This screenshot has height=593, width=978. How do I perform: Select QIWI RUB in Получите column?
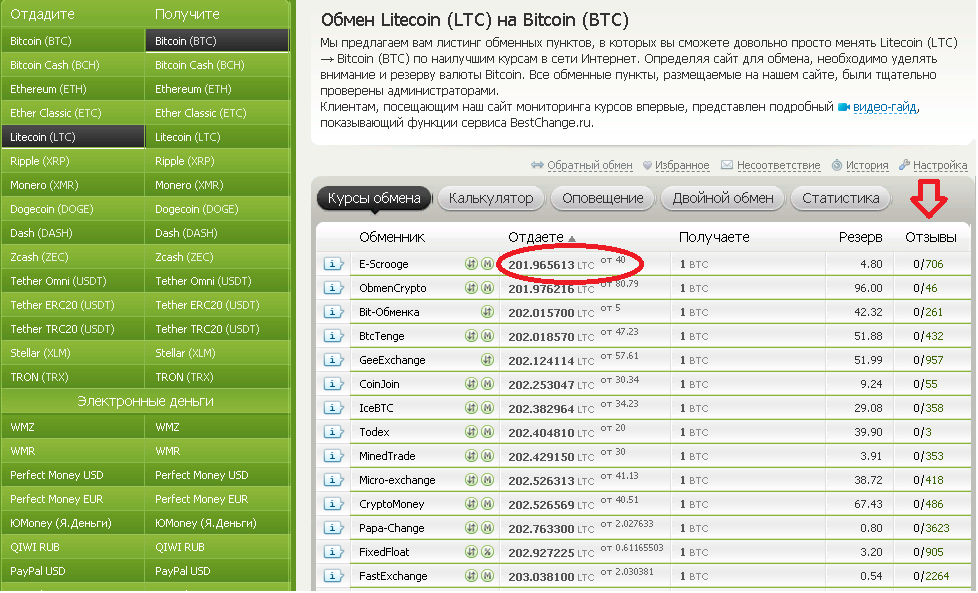(x=218, y=547)
